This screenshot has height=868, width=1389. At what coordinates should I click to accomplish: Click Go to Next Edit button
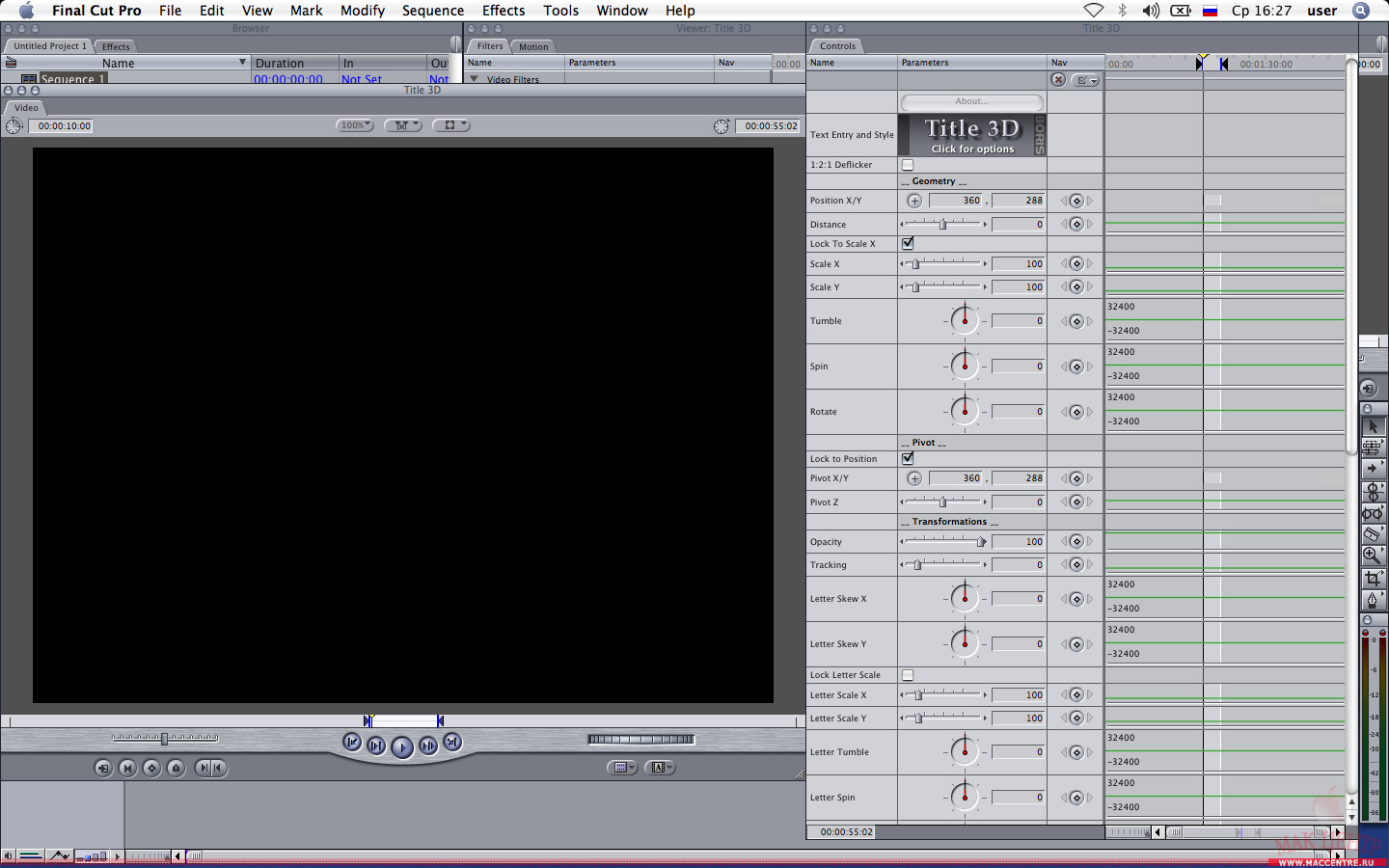click(x=452, y=742)
